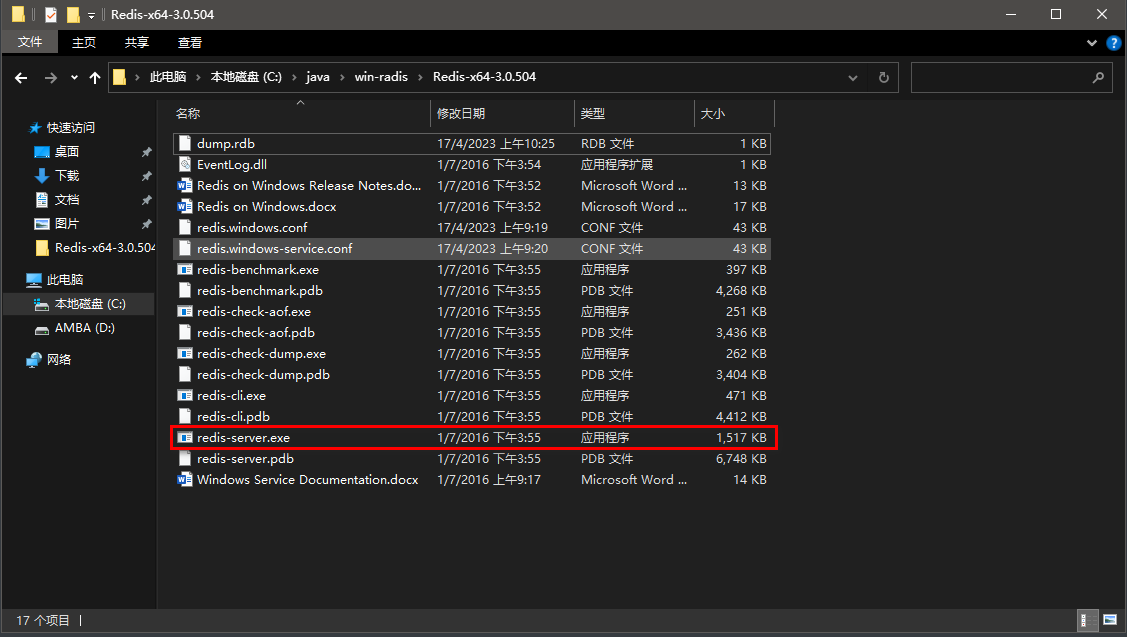Click the java breadcrumb segment
Viewport: 1127px width, 637px height.
[318, 77]
